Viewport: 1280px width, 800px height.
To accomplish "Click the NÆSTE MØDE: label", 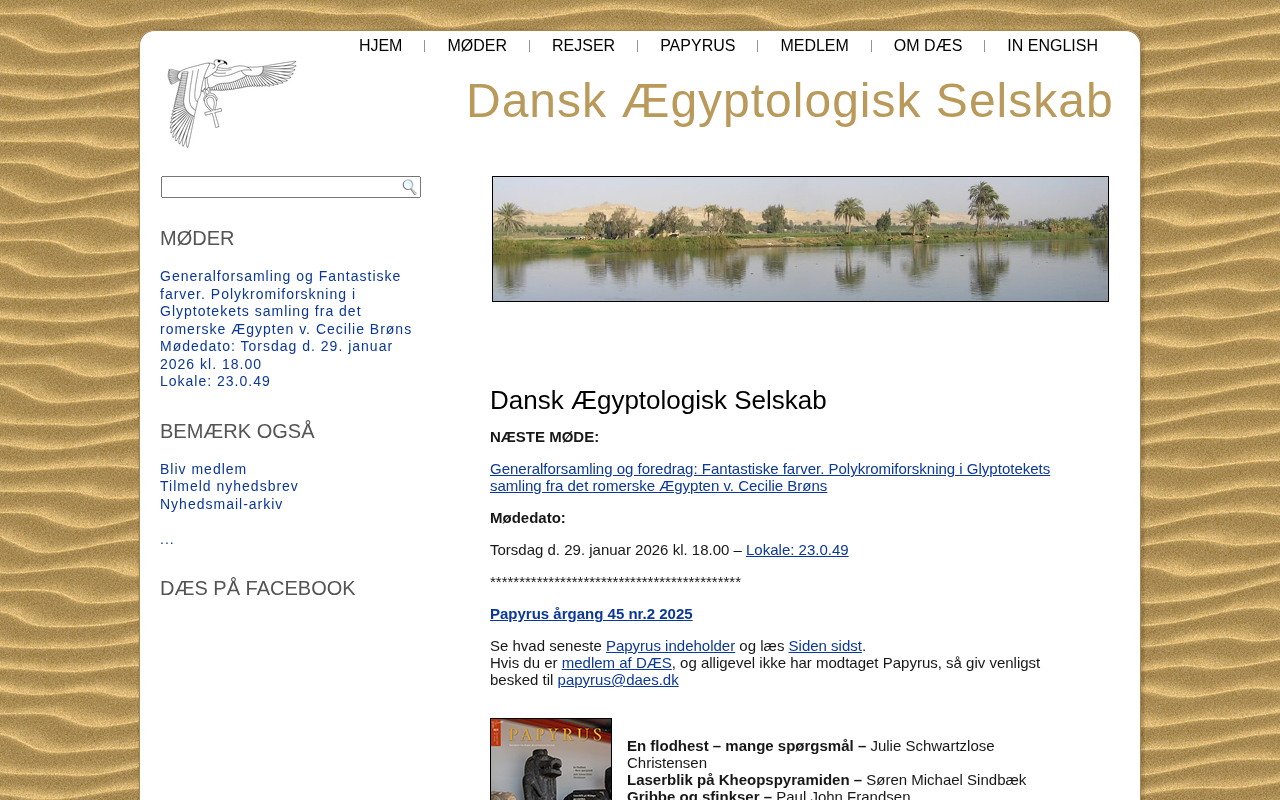I will pyautogui.click(x=544, y=437).
